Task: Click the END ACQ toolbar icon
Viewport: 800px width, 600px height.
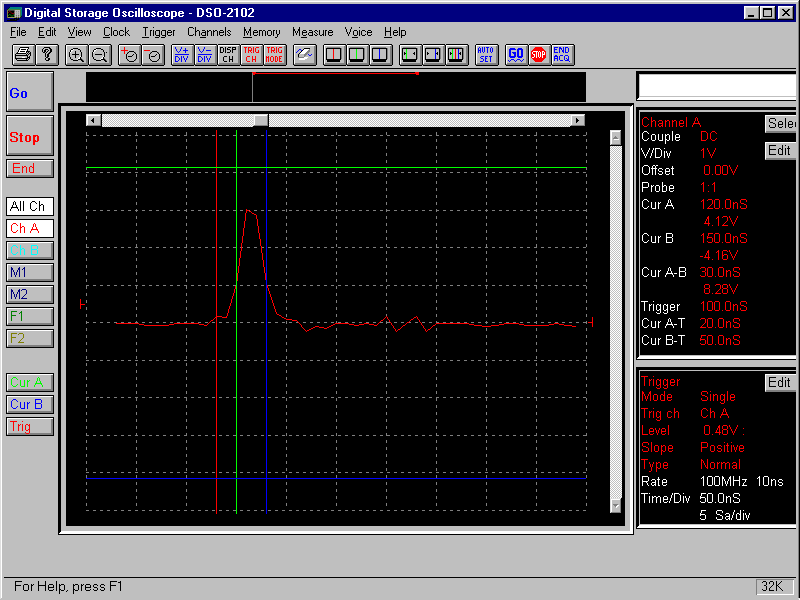Action: 562,55
